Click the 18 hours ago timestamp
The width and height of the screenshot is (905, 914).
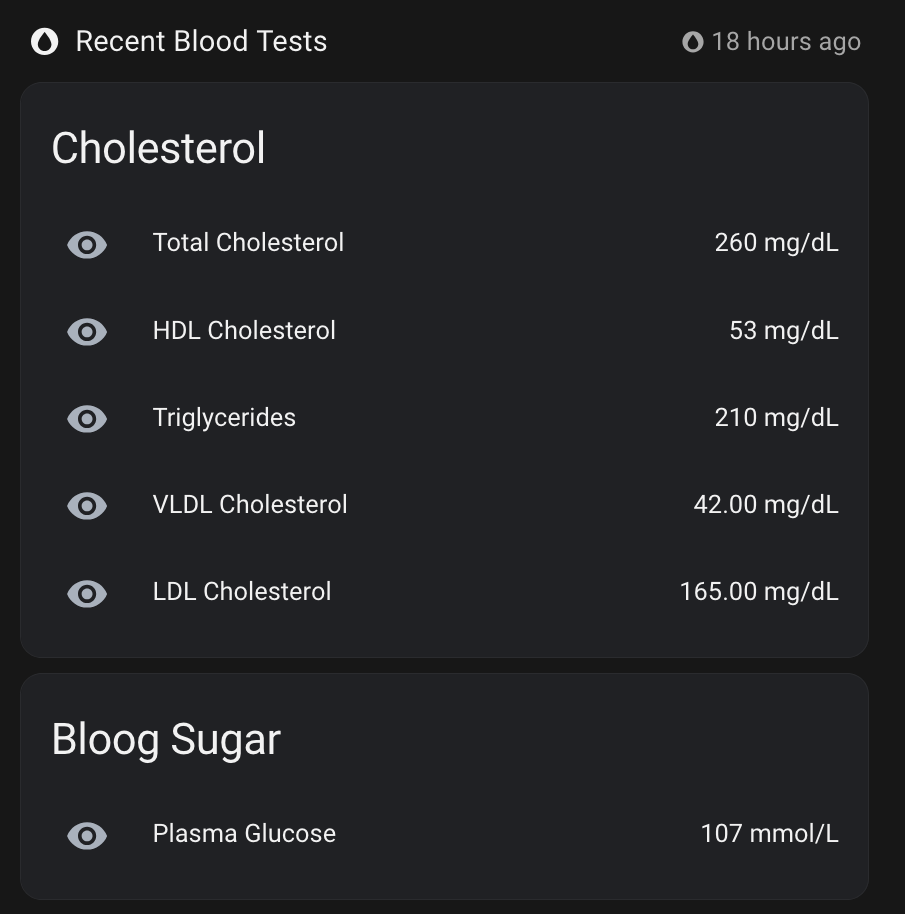tap(786, 42)
